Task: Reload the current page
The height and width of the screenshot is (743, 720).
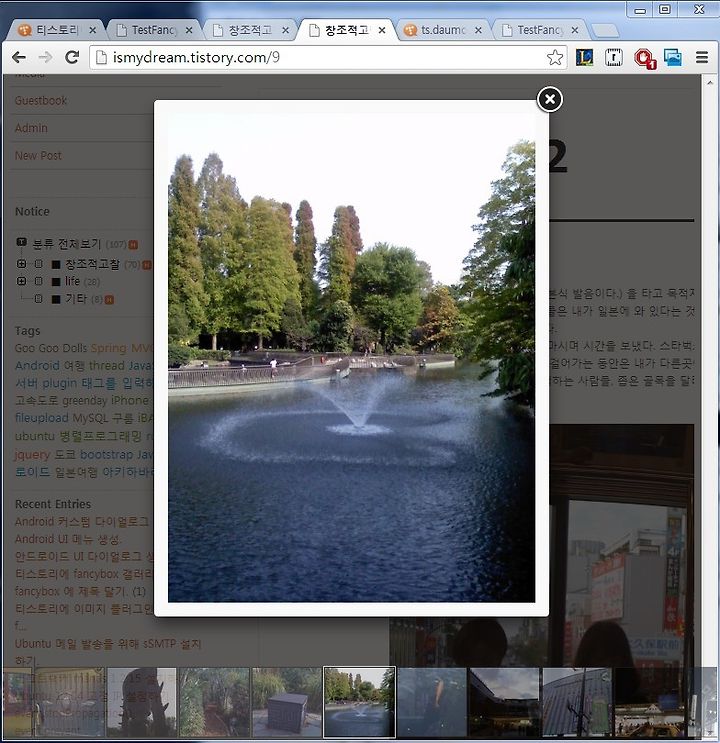Action: (72, 57)
